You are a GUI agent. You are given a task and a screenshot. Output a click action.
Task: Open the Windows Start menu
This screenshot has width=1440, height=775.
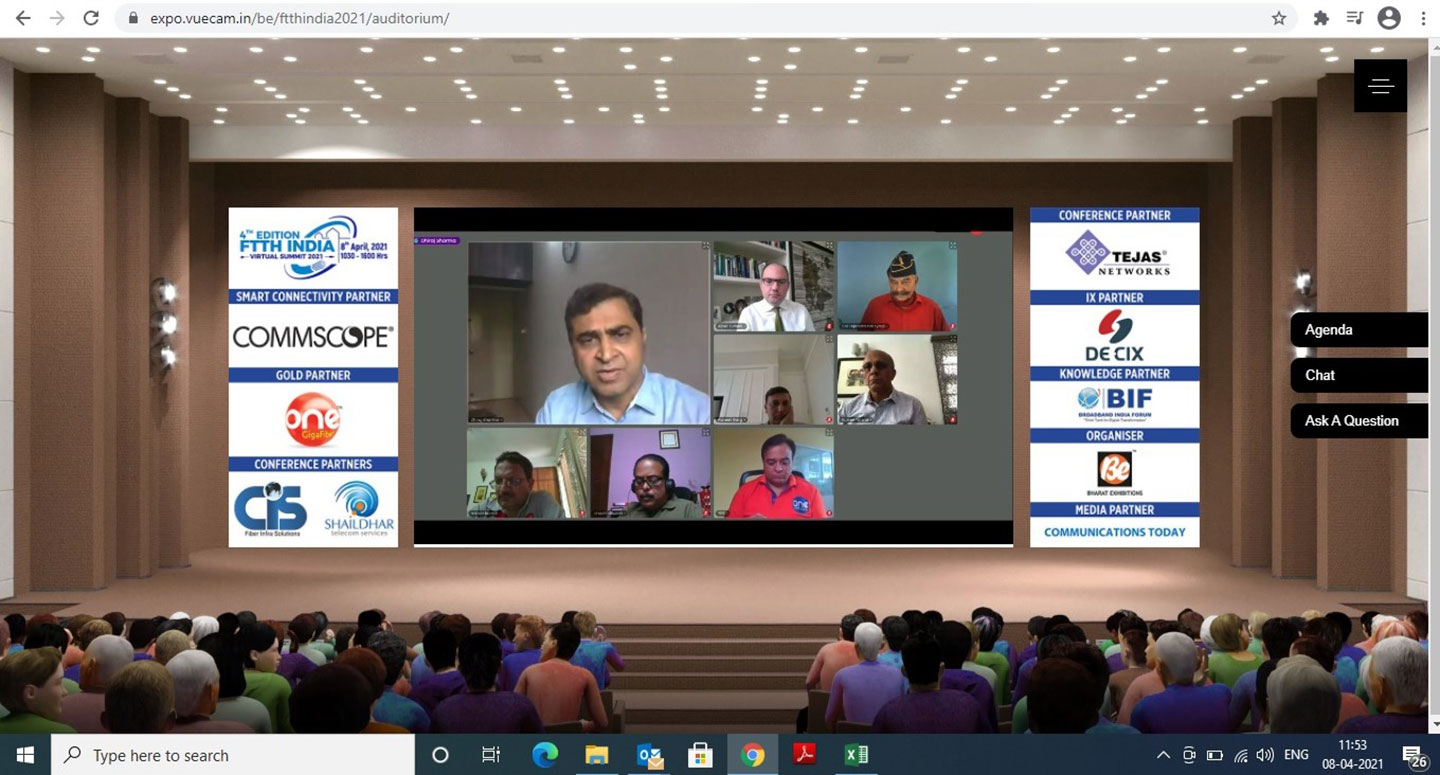(x=24, y=755)
